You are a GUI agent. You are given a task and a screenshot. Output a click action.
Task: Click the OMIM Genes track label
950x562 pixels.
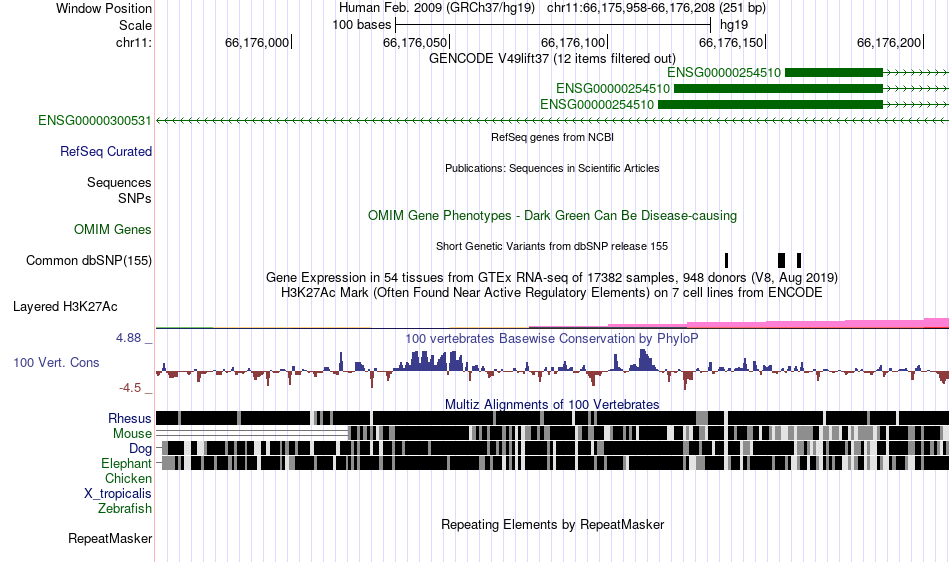point(113,230)
